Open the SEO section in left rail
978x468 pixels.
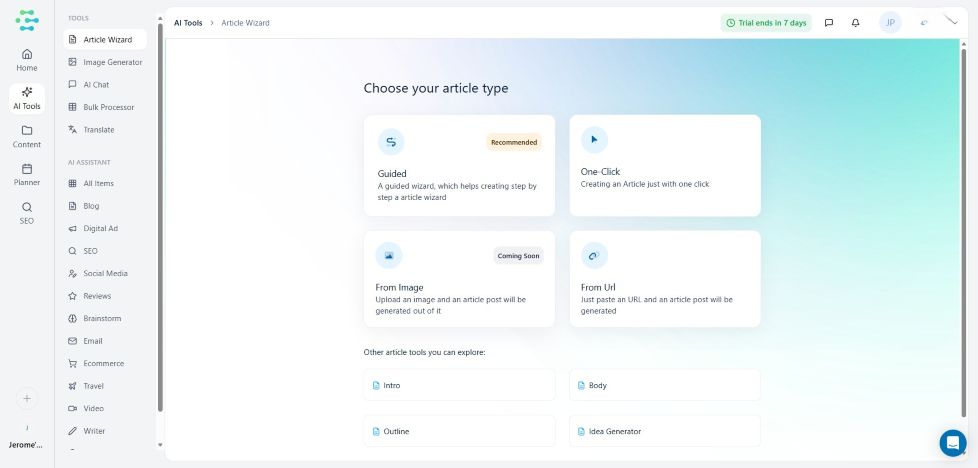[x=27, y=213]
